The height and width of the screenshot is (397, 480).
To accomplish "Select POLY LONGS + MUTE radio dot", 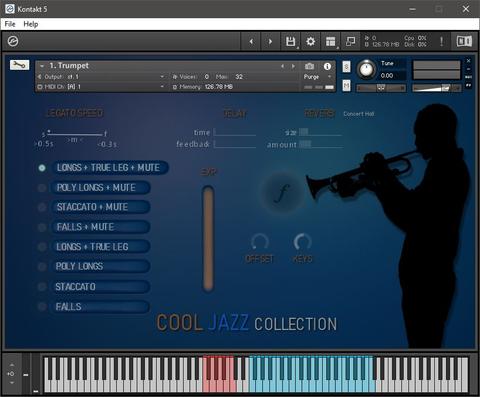I will tap(42, 188).
